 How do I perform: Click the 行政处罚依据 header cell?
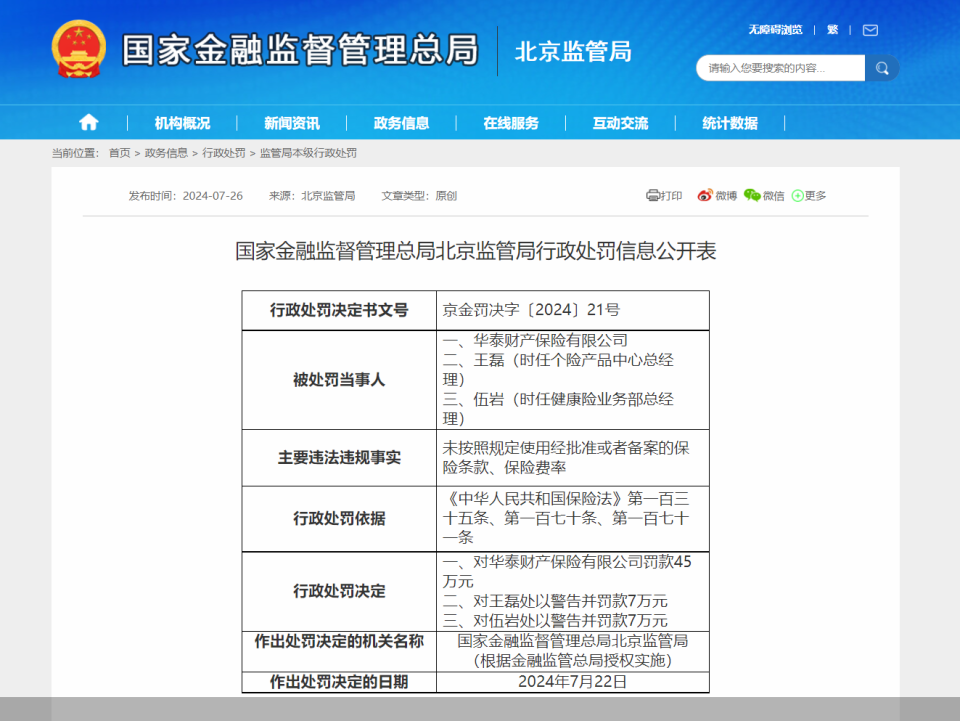(339, 519)
